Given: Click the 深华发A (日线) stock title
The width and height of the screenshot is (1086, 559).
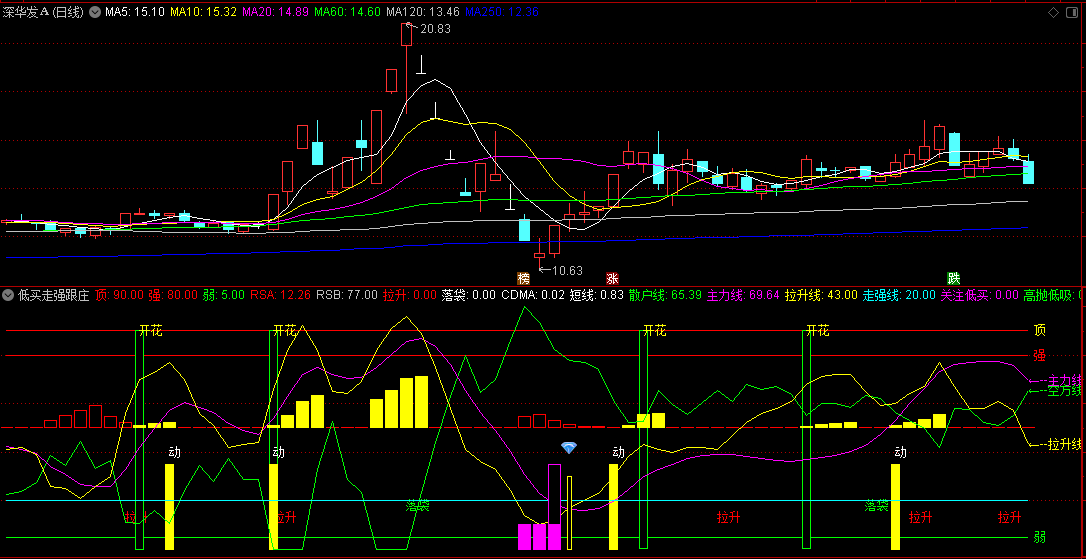Looking at the screenshot, I should pyautogui.click(x=44, y=12).
